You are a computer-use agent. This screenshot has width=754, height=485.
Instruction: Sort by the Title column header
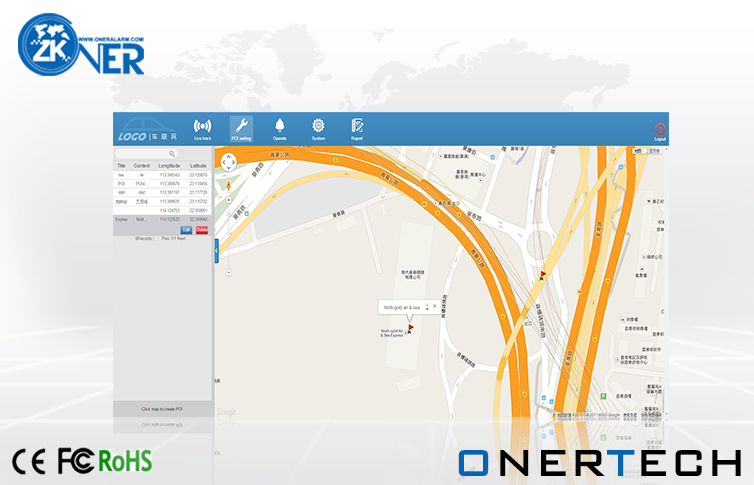pos(121,165)
